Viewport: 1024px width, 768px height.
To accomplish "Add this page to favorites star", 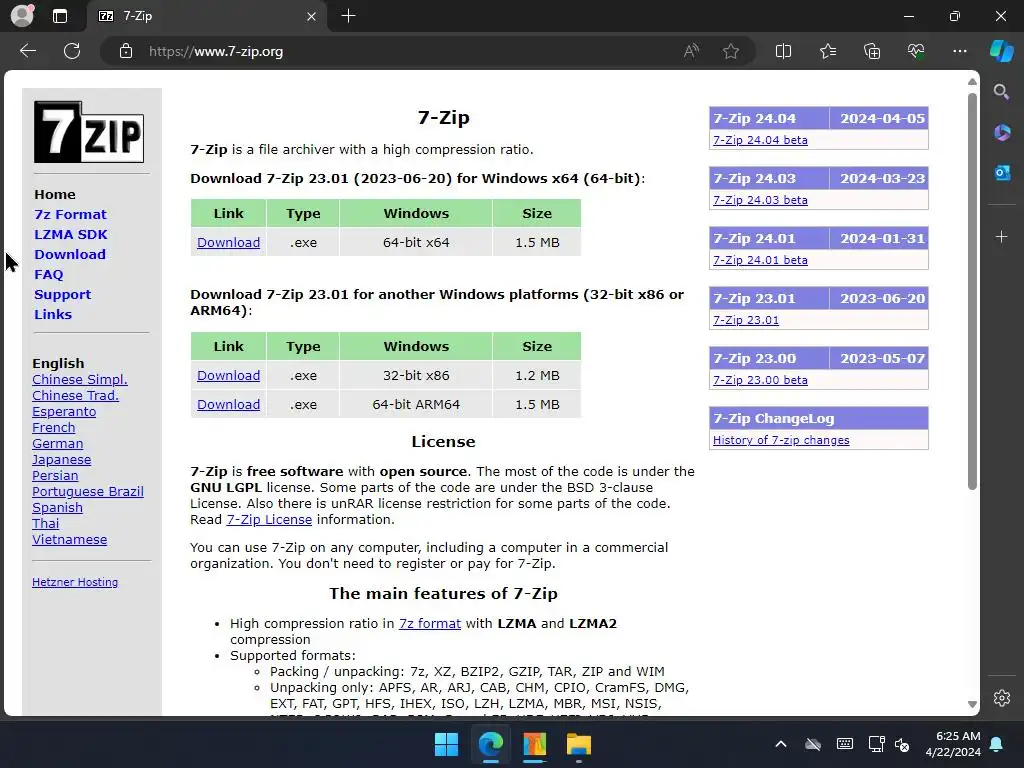I will point(731,51).
